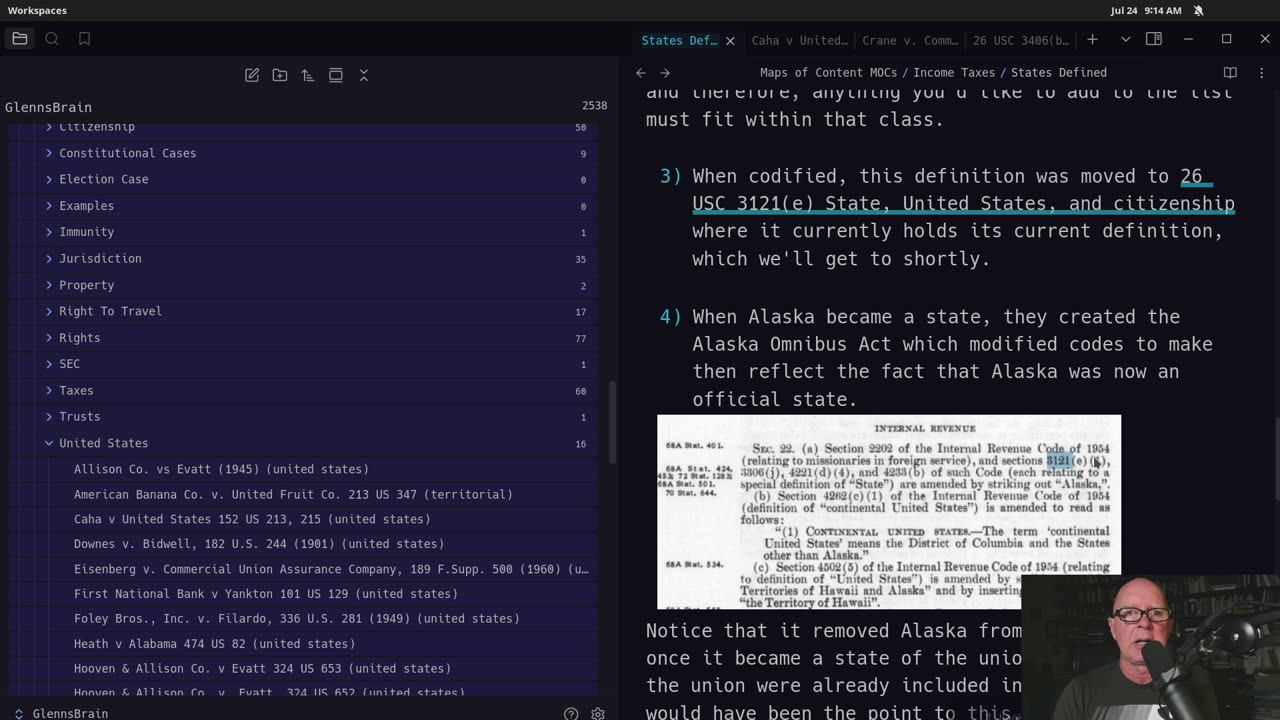This screenshot has height=720, width=1280.
Task: Click the GlennsBrain vault title
Action: (48, 107)
